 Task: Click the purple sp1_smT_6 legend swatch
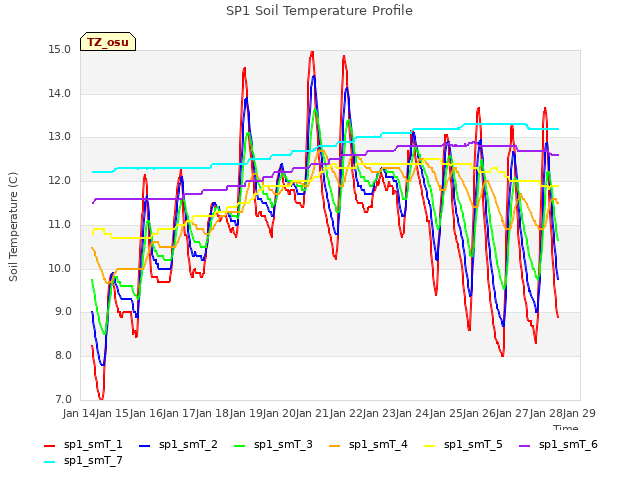click(524, 446)
